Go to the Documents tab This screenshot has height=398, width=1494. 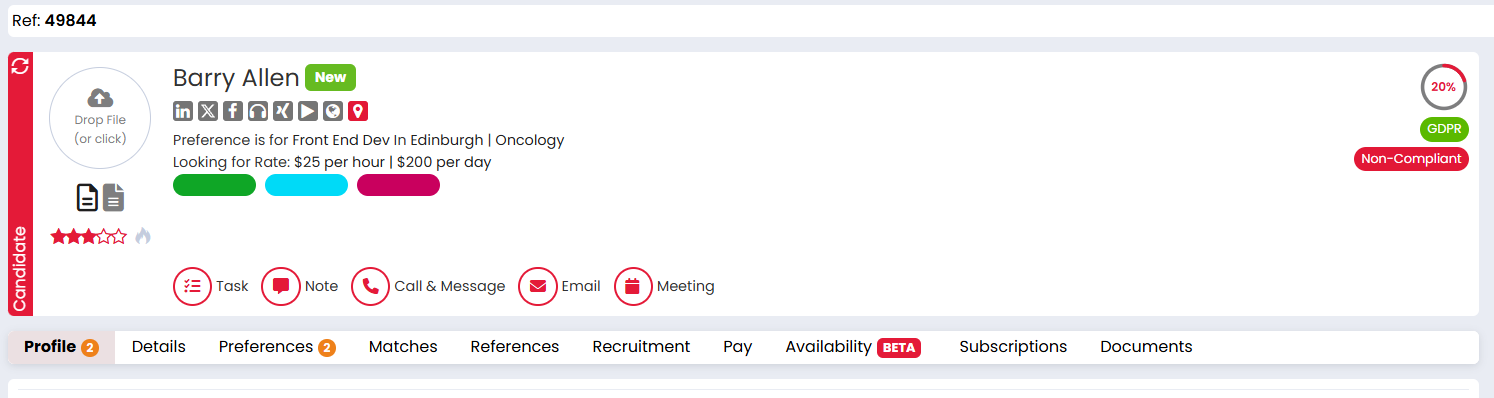[1146, 347]
